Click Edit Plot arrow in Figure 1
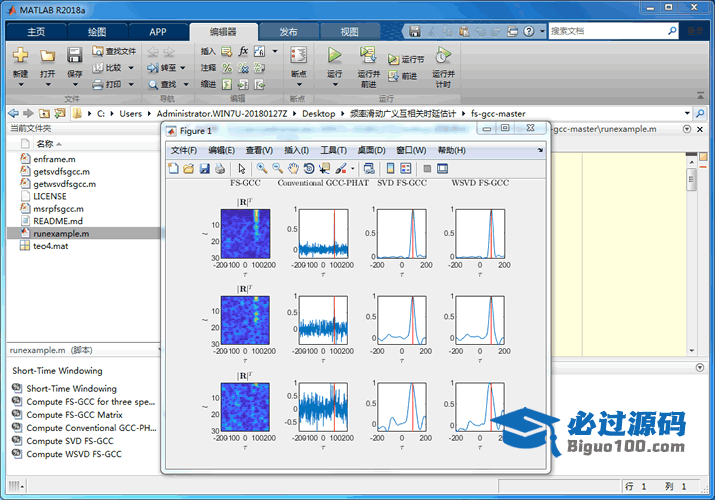Image resolution: width=715 pixels, height=500 pixels. point(242,169)
